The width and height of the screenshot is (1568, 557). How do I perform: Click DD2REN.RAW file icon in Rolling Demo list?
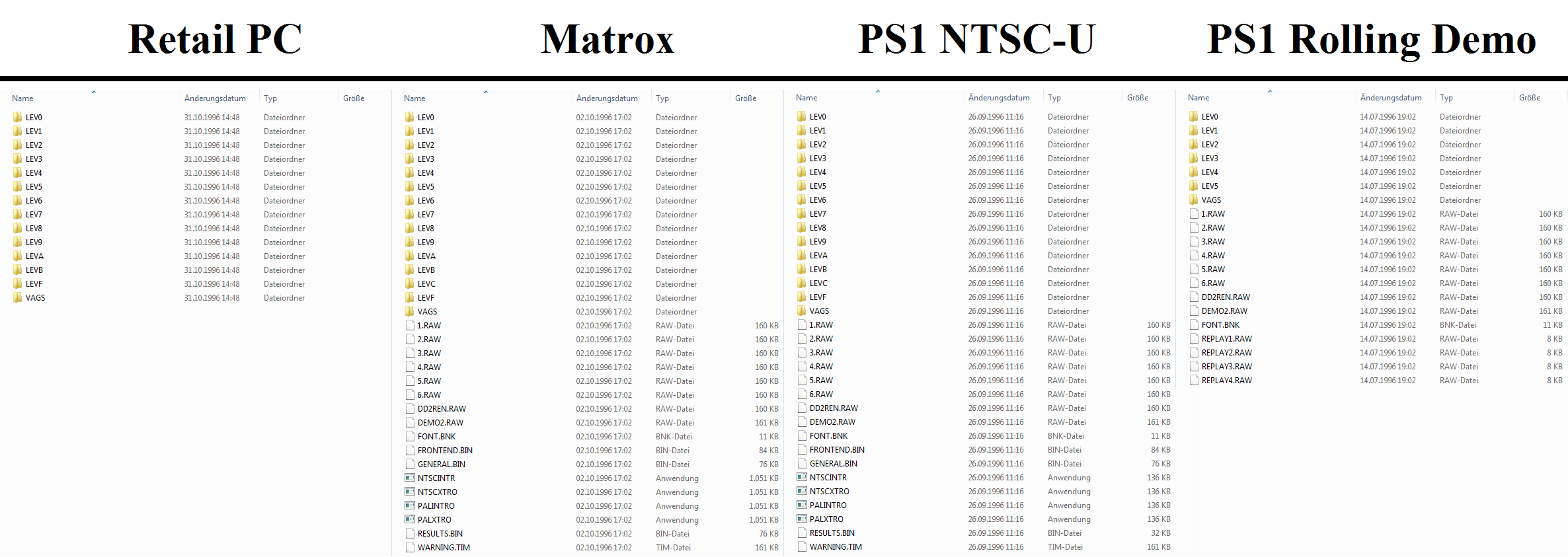[x=1194, y=297]
